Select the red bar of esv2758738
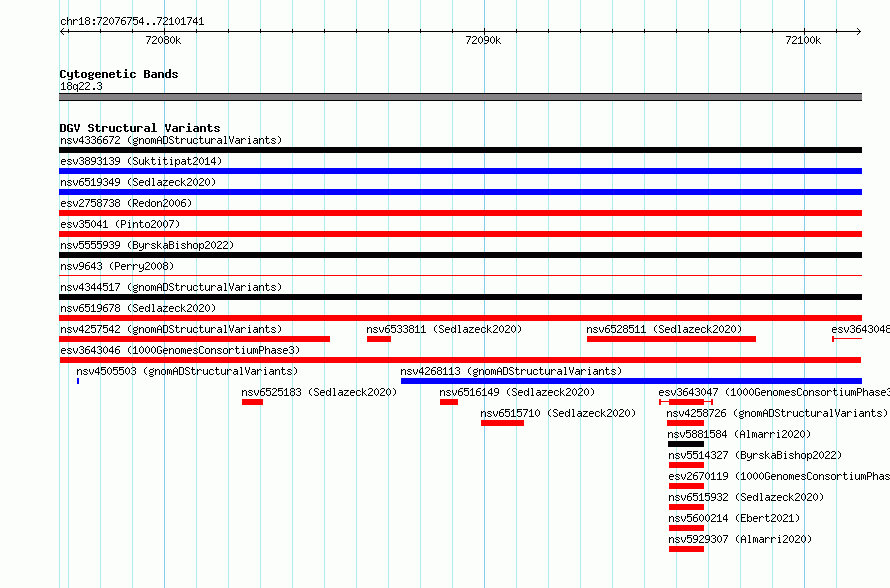 tap(460, 213)
